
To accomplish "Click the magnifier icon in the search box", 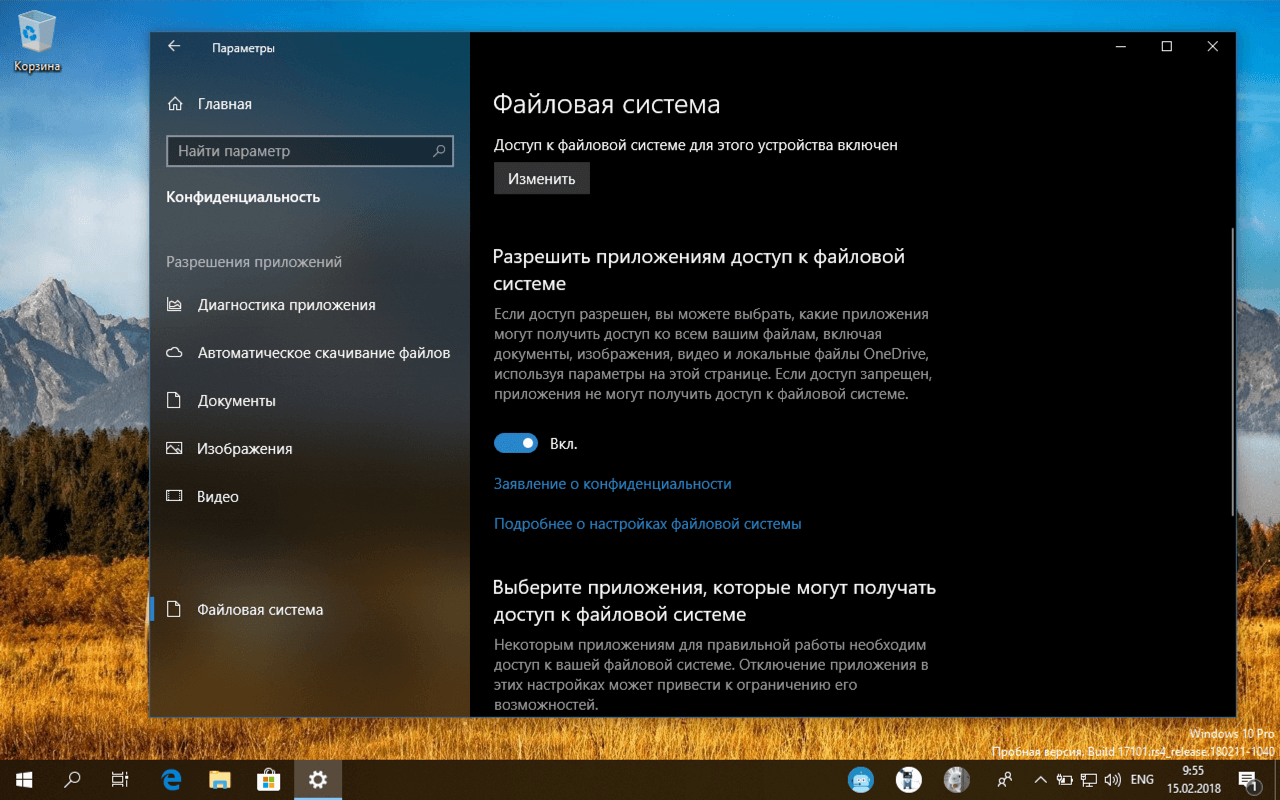I will coord(439,151).
